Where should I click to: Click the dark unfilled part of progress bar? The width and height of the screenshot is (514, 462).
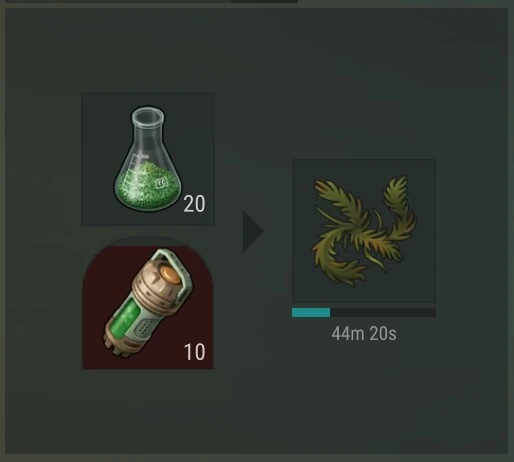[x=383, y=312]
